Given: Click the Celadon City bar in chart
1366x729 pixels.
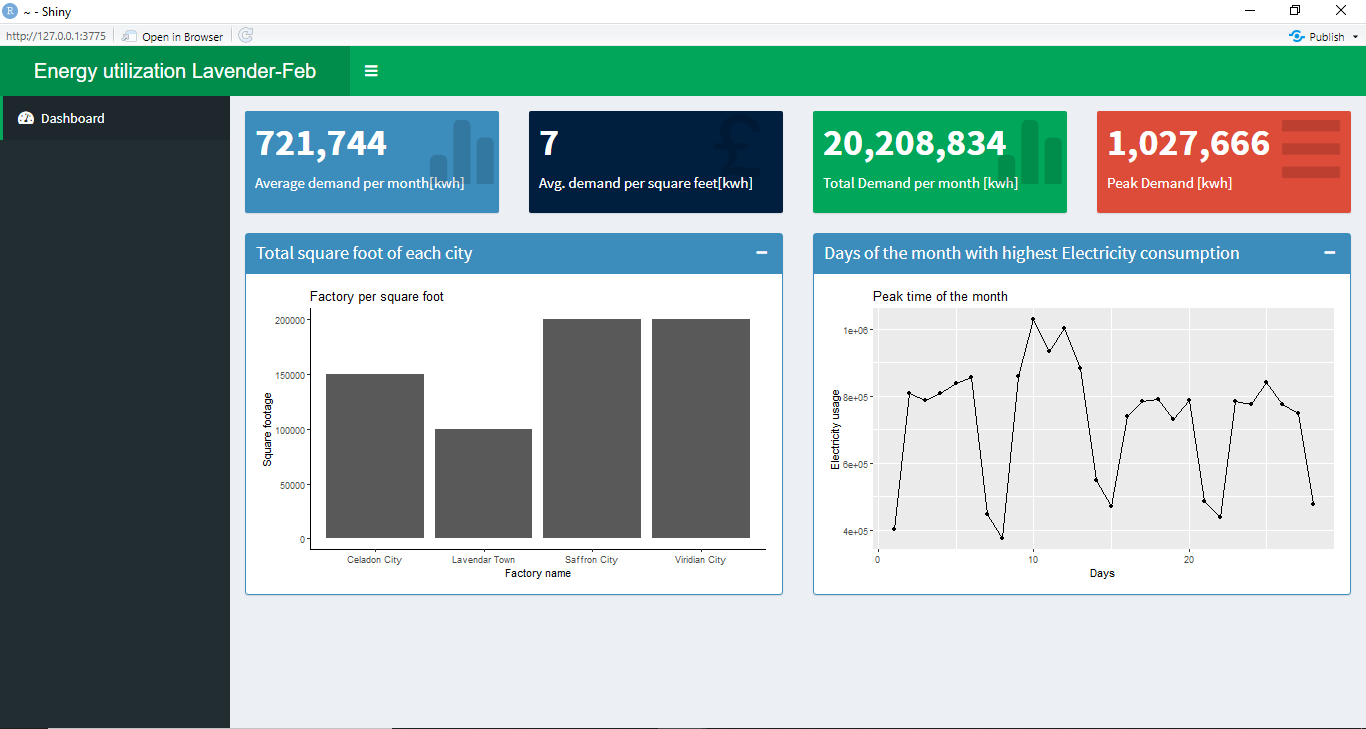Looking at the screenshot, I should coord(375,456).
